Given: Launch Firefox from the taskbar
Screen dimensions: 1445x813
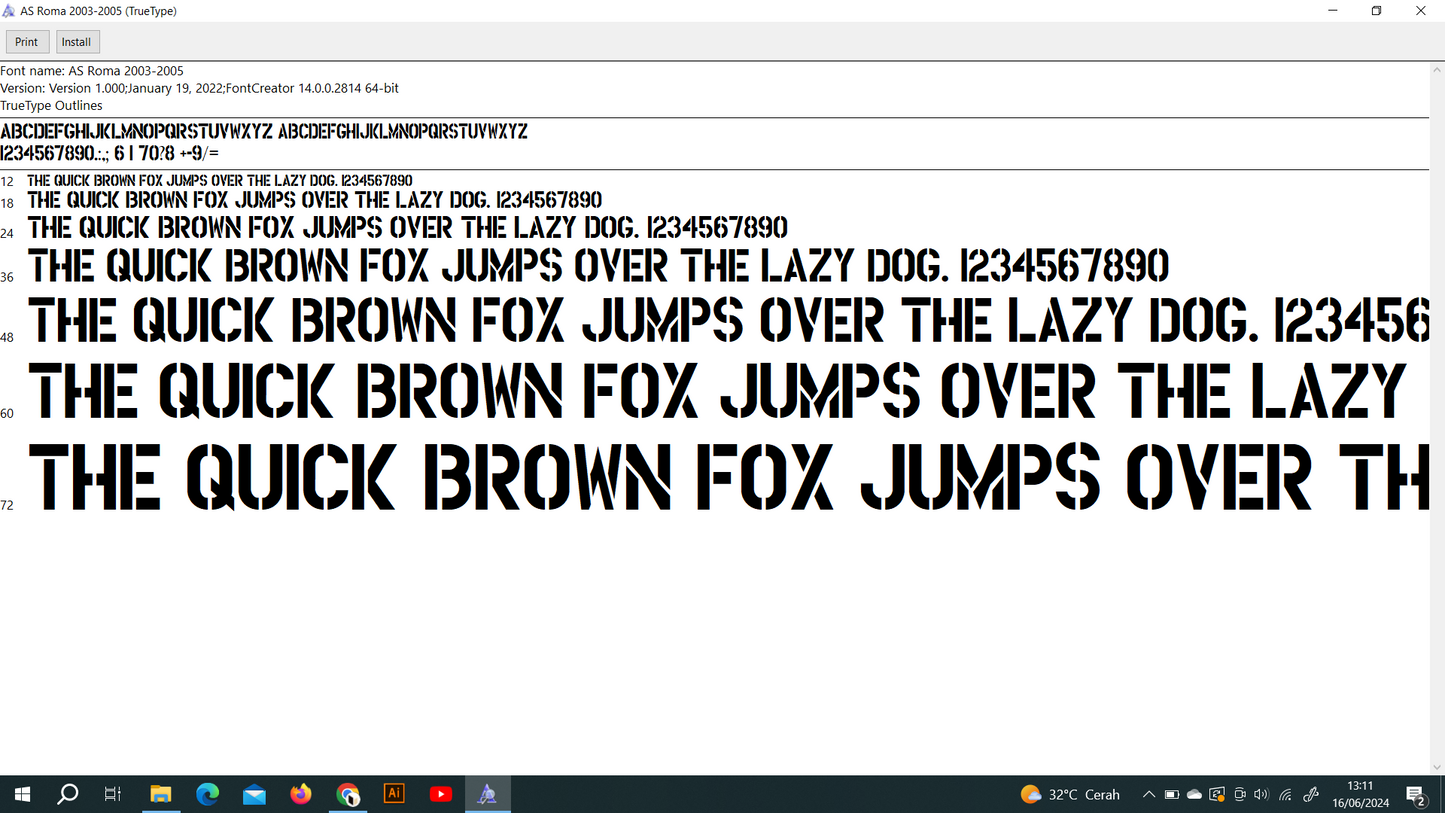Looking at the screenshot, I should [x=300, y=793].
